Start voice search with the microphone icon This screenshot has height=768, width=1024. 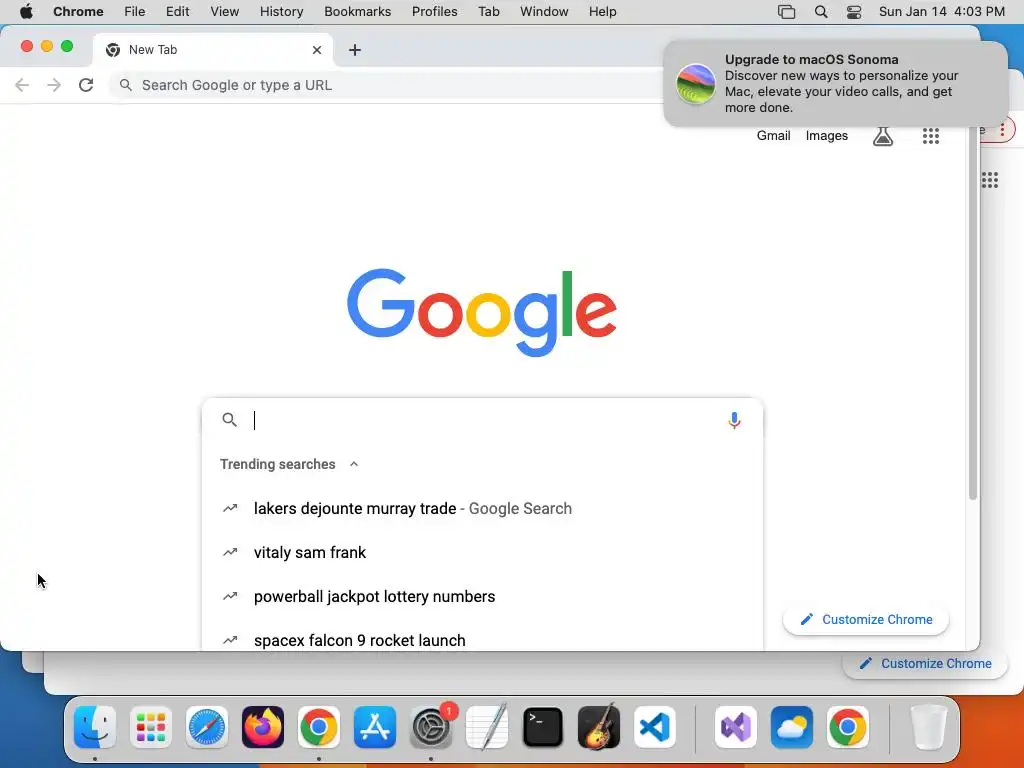[734, 420]
